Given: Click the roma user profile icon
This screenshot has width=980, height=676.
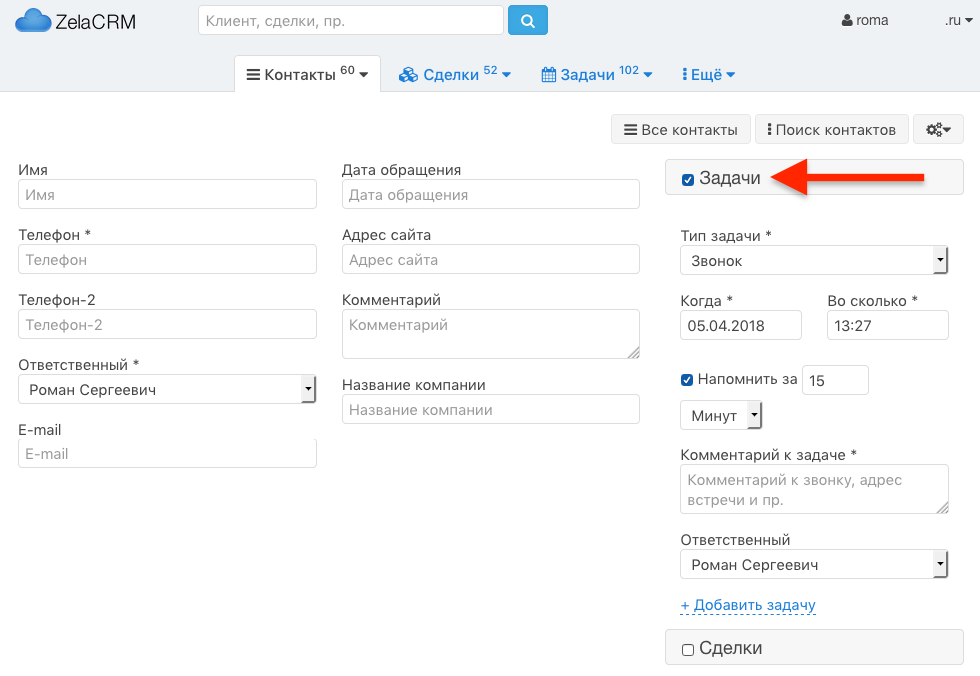Looking at the screenshot, I should [847, 21].
